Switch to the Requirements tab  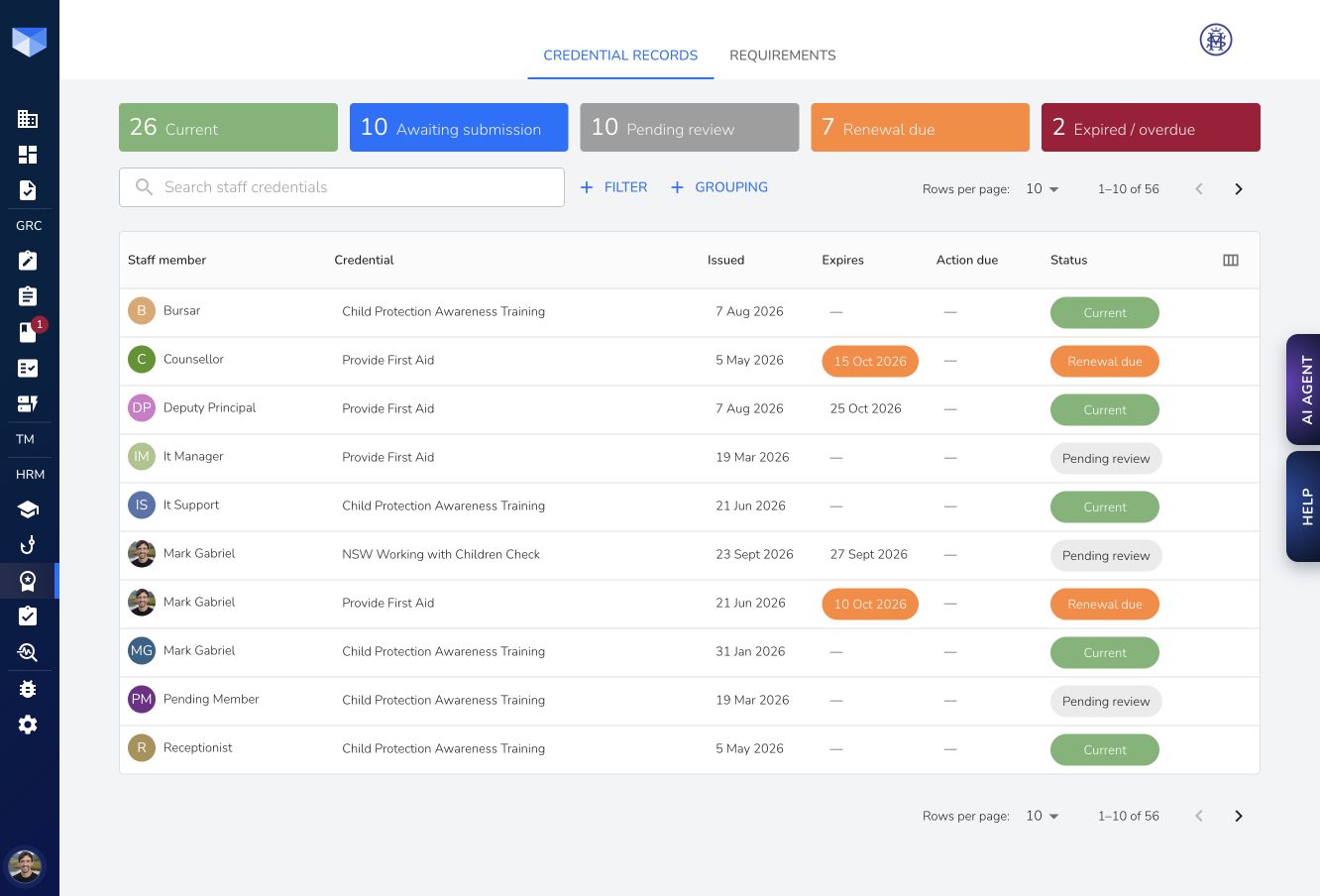pos(783,56)
